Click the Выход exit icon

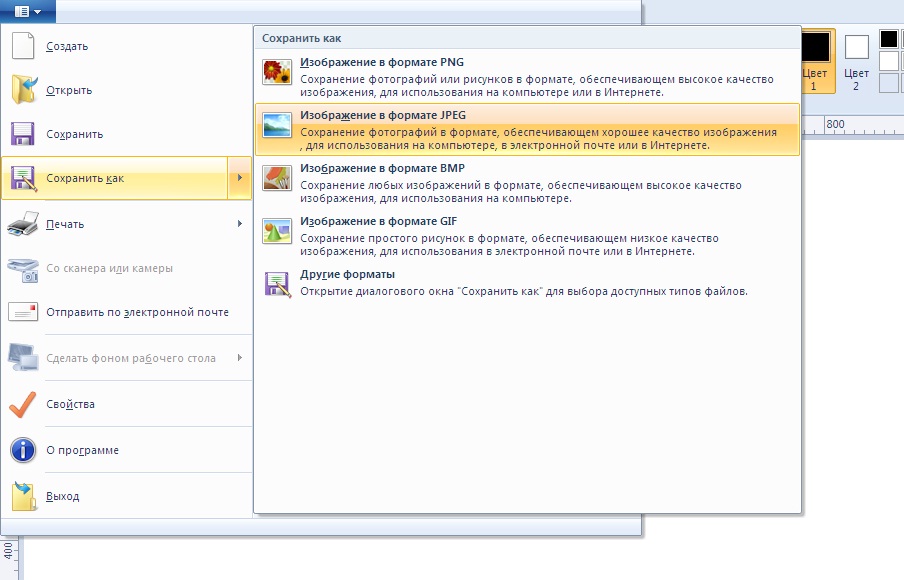click(x=23, y=496)
